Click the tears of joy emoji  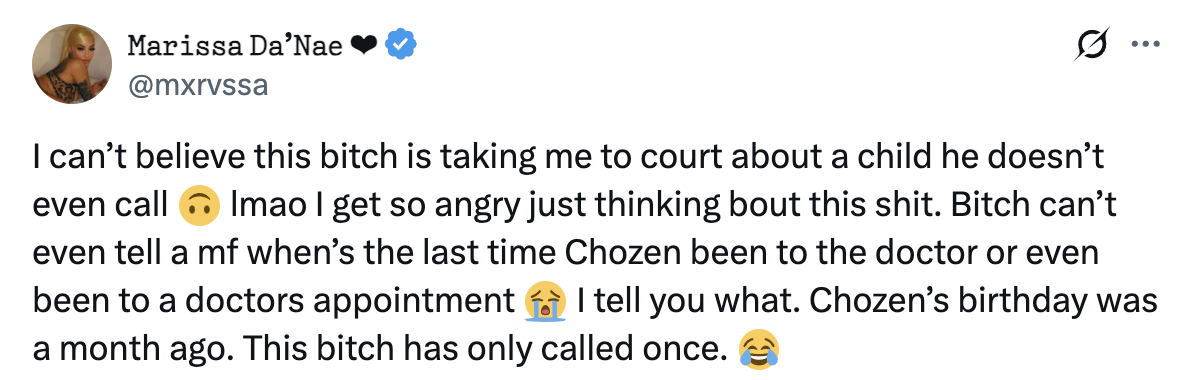[758, 348]
